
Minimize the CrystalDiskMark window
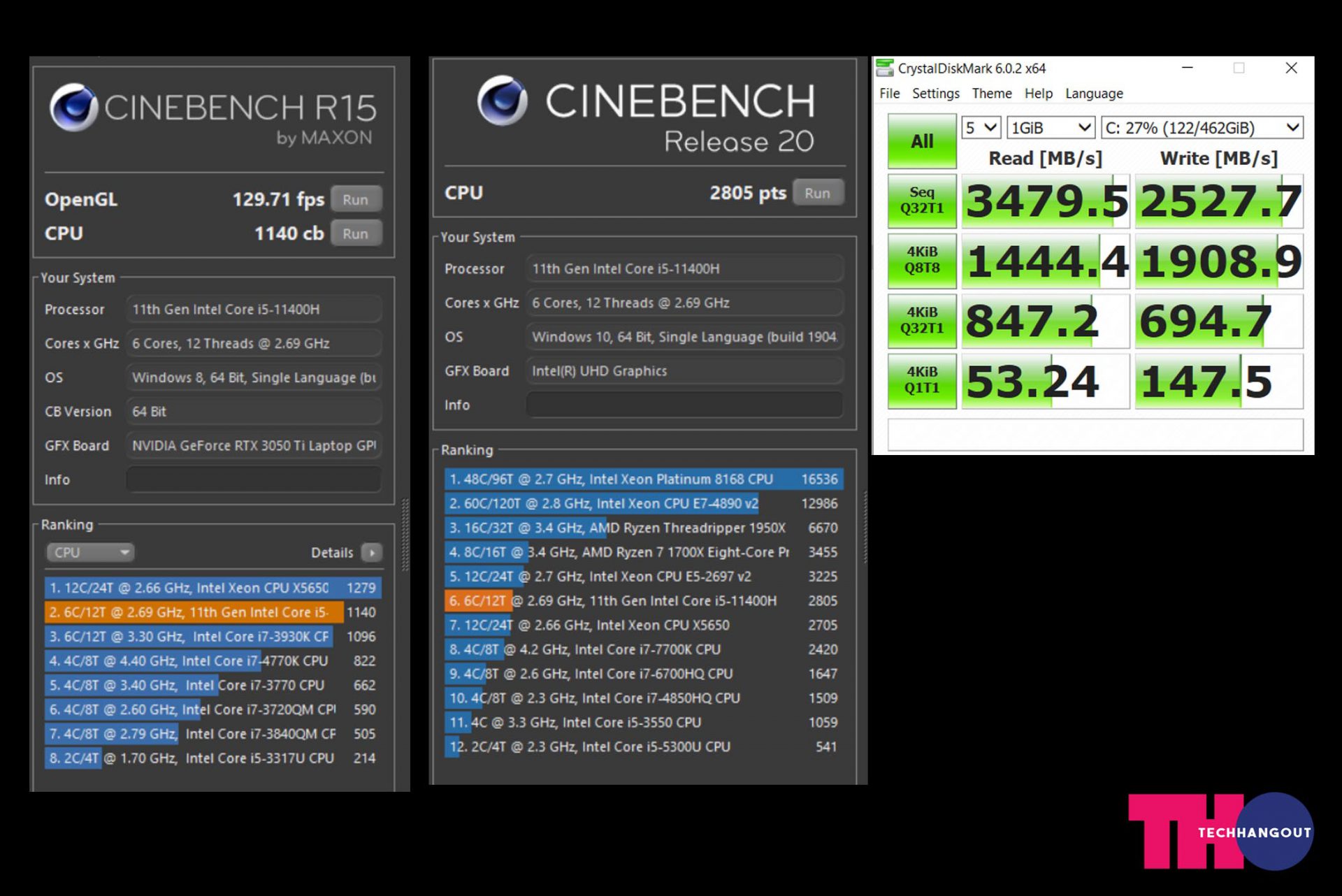pyautogui.click(x=1187, y=68)
